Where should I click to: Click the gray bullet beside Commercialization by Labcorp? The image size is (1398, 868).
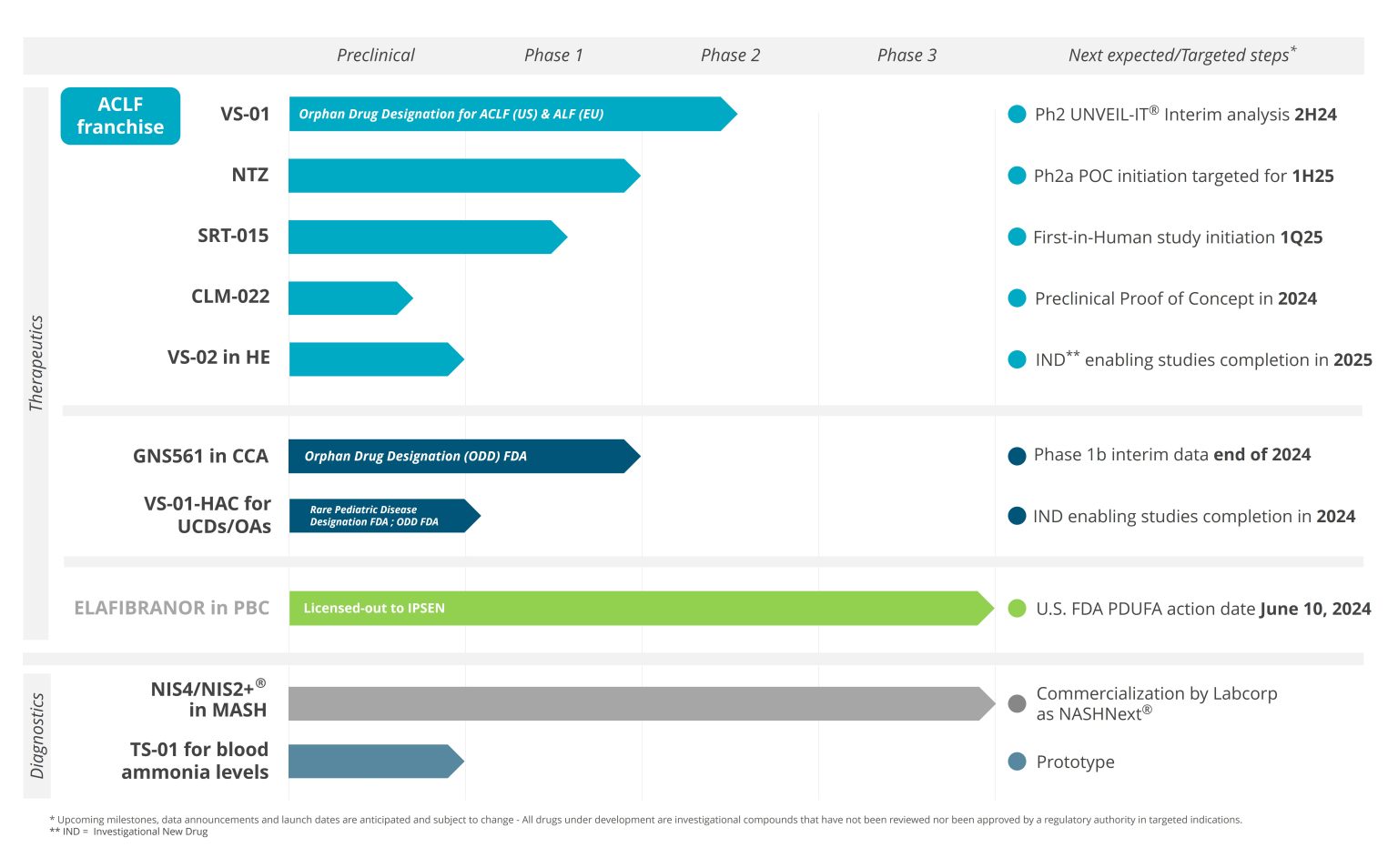pos(1017,703)
